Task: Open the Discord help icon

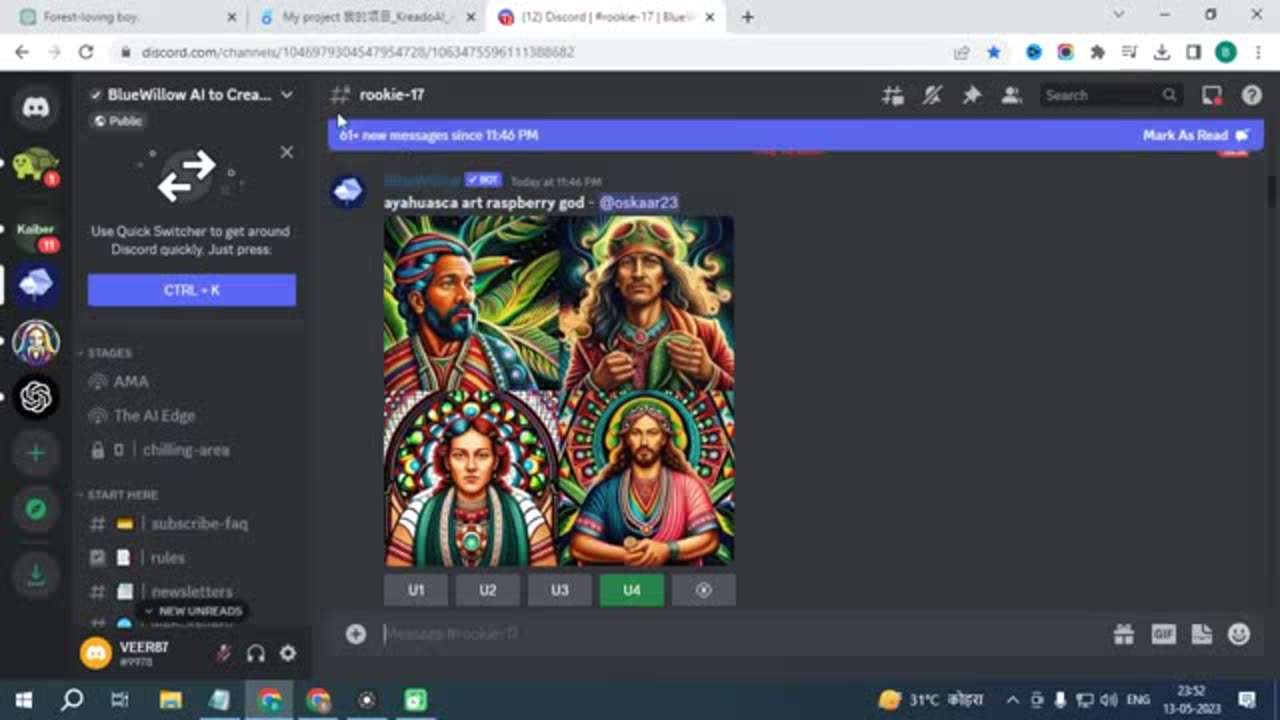Action: 1251,95
